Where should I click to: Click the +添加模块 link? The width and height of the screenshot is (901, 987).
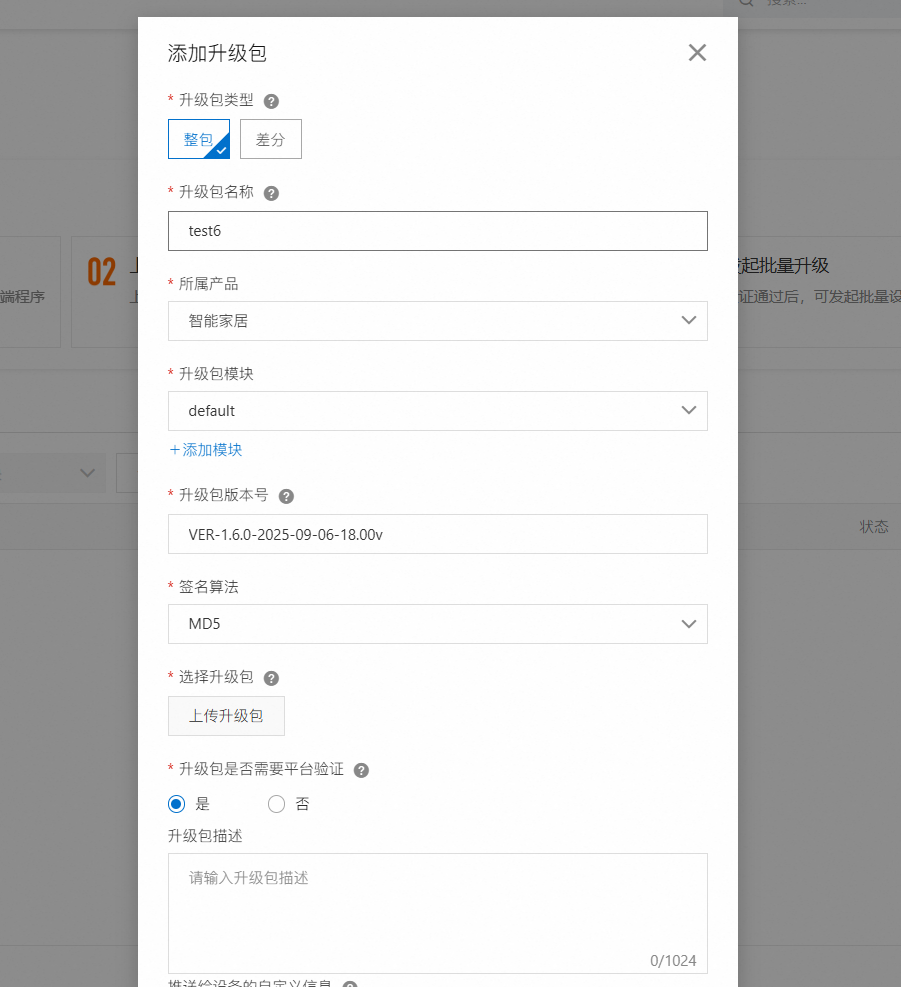(206, 450)
